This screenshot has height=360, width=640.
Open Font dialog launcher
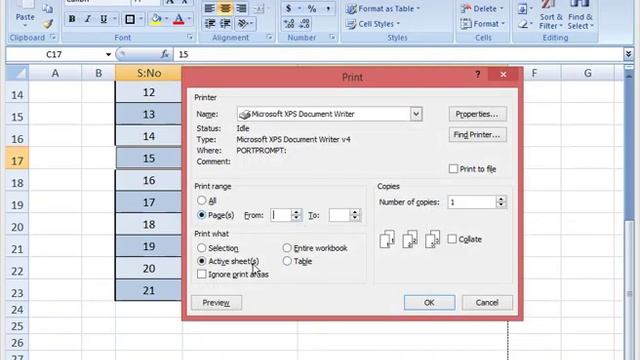pos(190,37)
